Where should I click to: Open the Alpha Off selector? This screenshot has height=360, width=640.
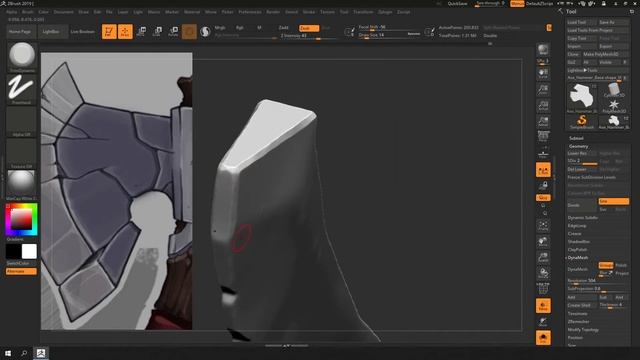[x=22, y=121]
